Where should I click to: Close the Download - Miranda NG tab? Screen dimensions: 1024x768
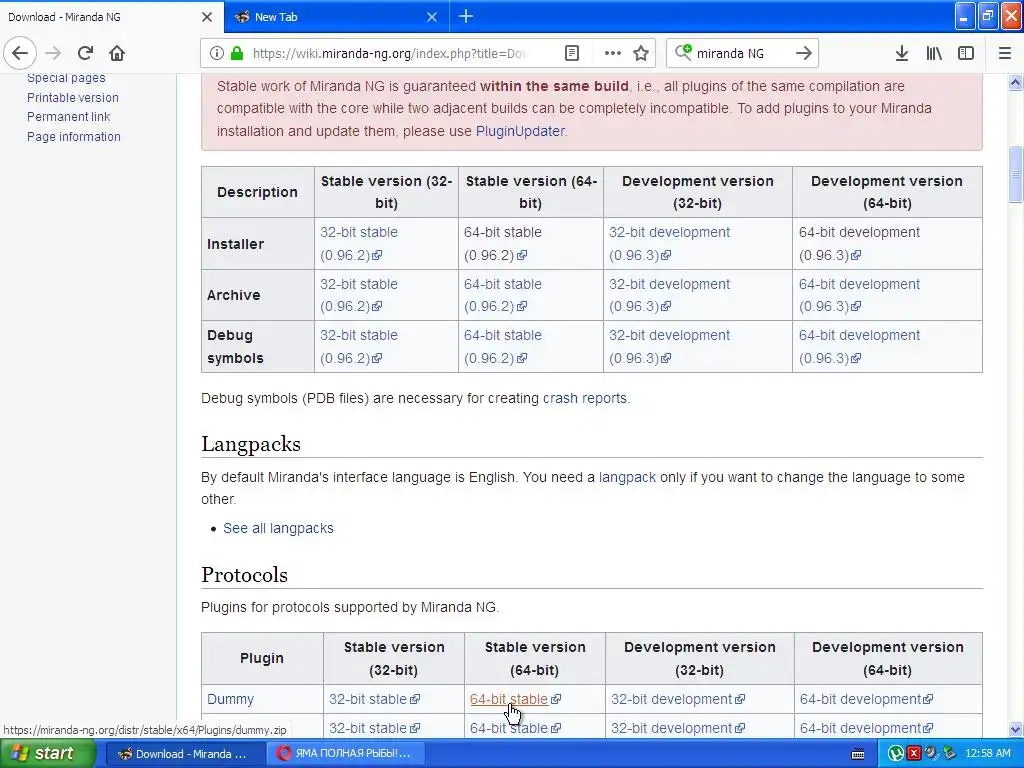point(207,17)
